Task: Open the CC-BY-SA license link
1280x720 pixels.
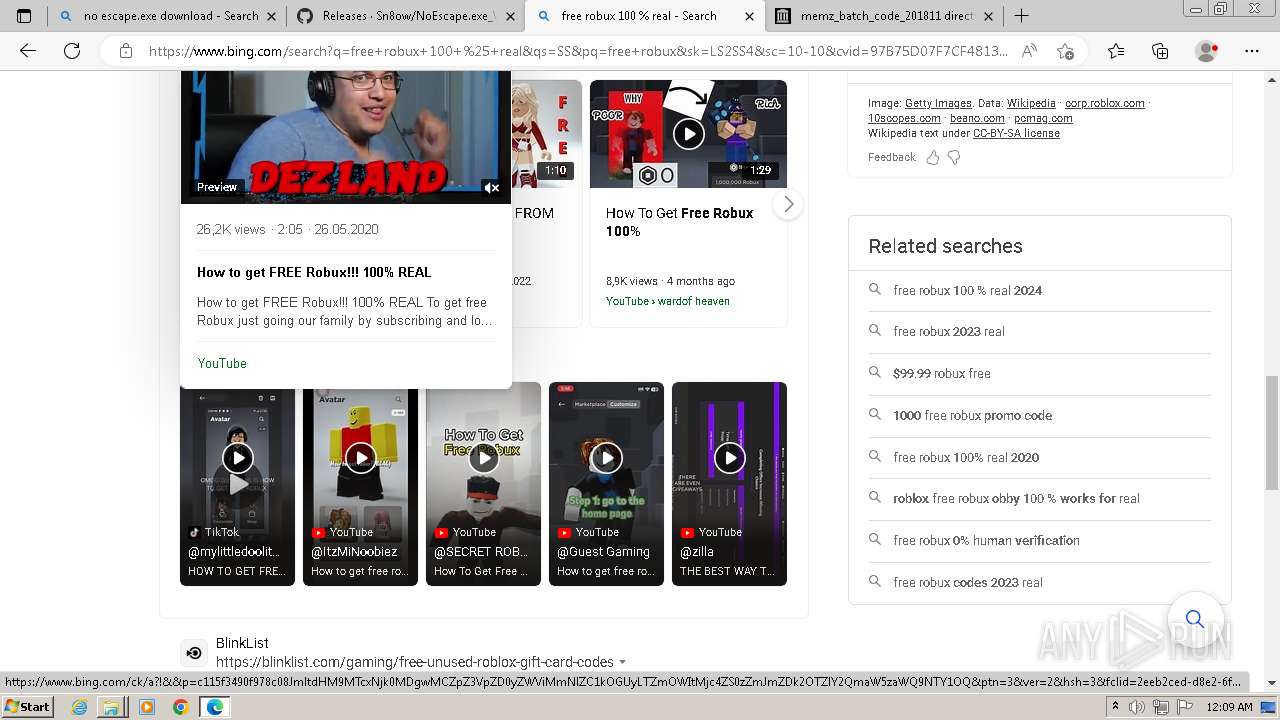Action: (x=1016, y=133)
